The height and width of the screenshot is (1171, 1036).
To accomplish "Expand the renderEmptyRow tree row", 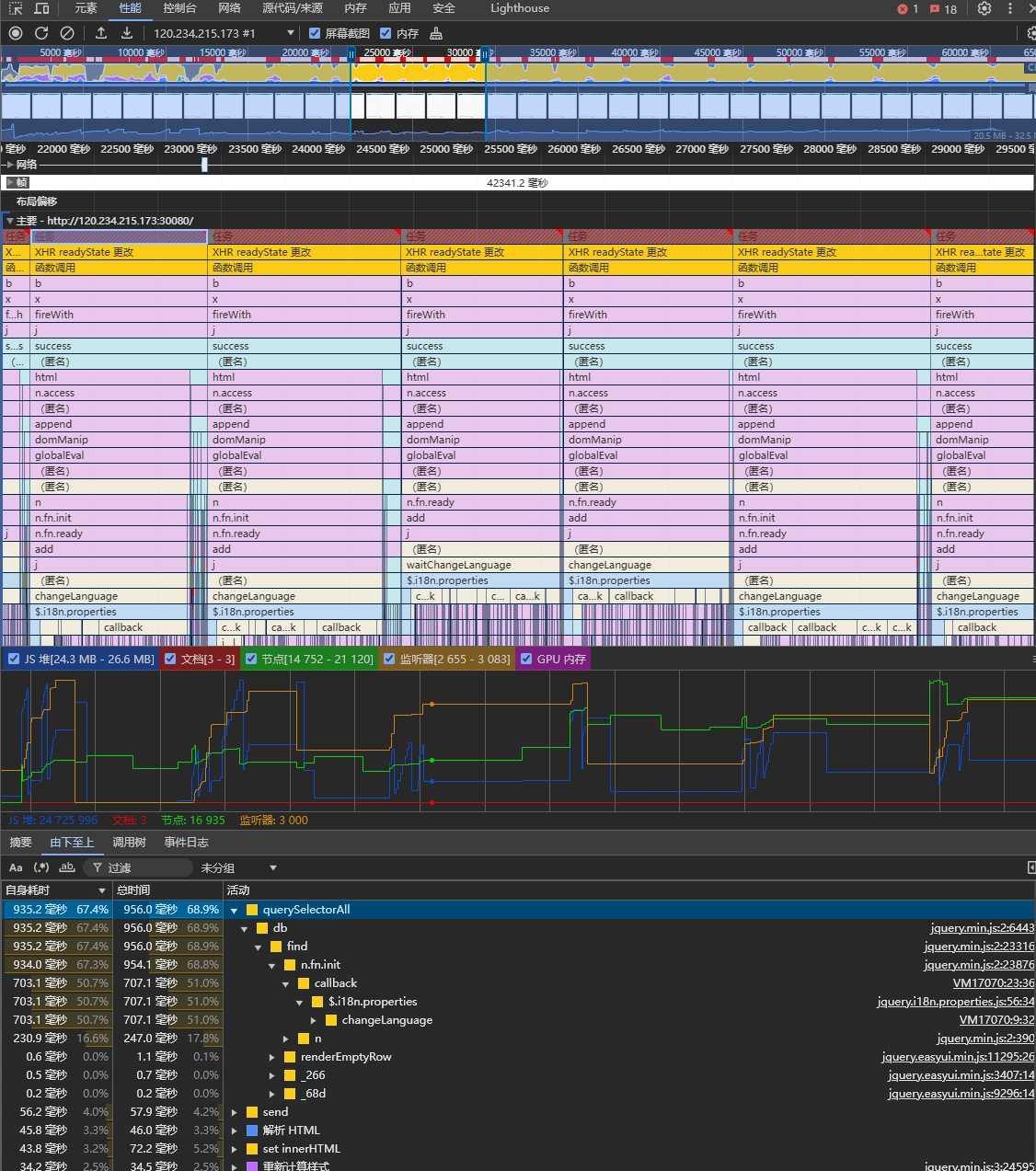I will [x=272, y=1057].
